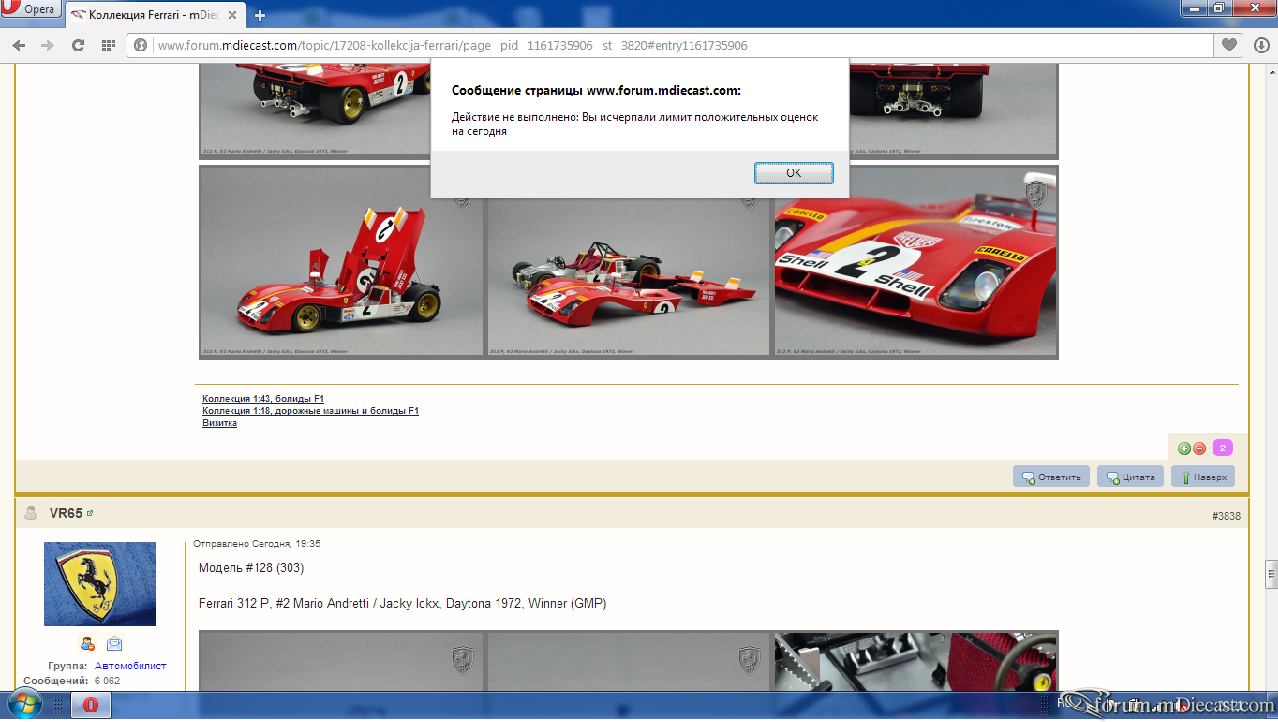Click the 'Ferrari 312 P, #2 Mario Andretti' caption text
Screen dimensions: 1278x722
point(402,604)
